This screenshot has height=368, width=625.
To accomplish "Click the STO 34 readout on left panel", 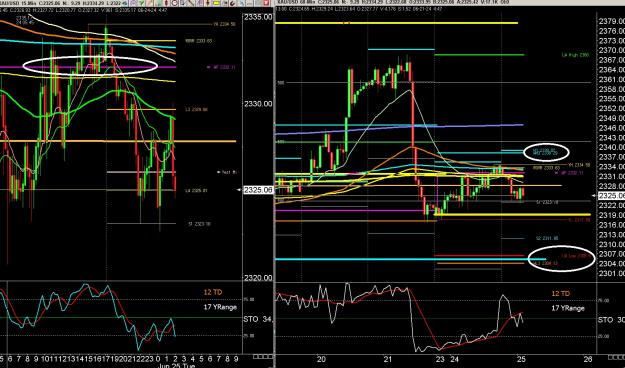I will click(x=258, y=319).
